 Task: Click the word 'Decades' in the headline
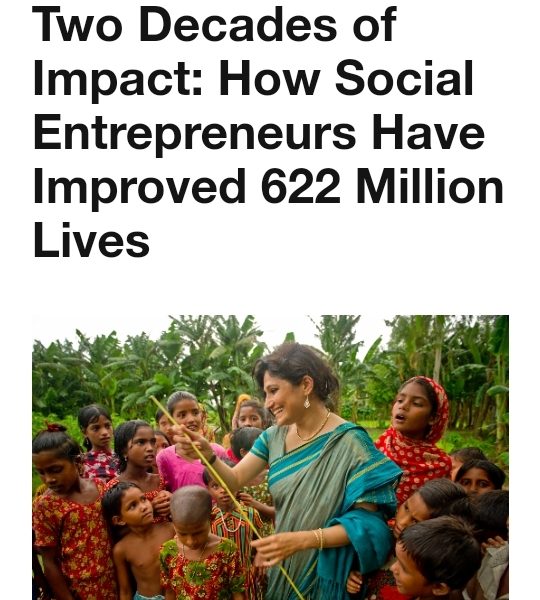pos(238,25)
